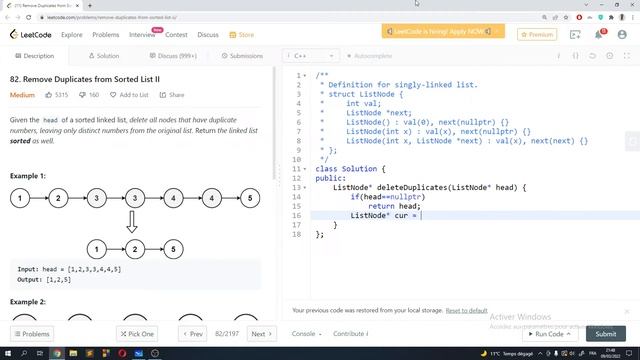Click the Contribute link

pyautogui.click(x=351, y=334)
